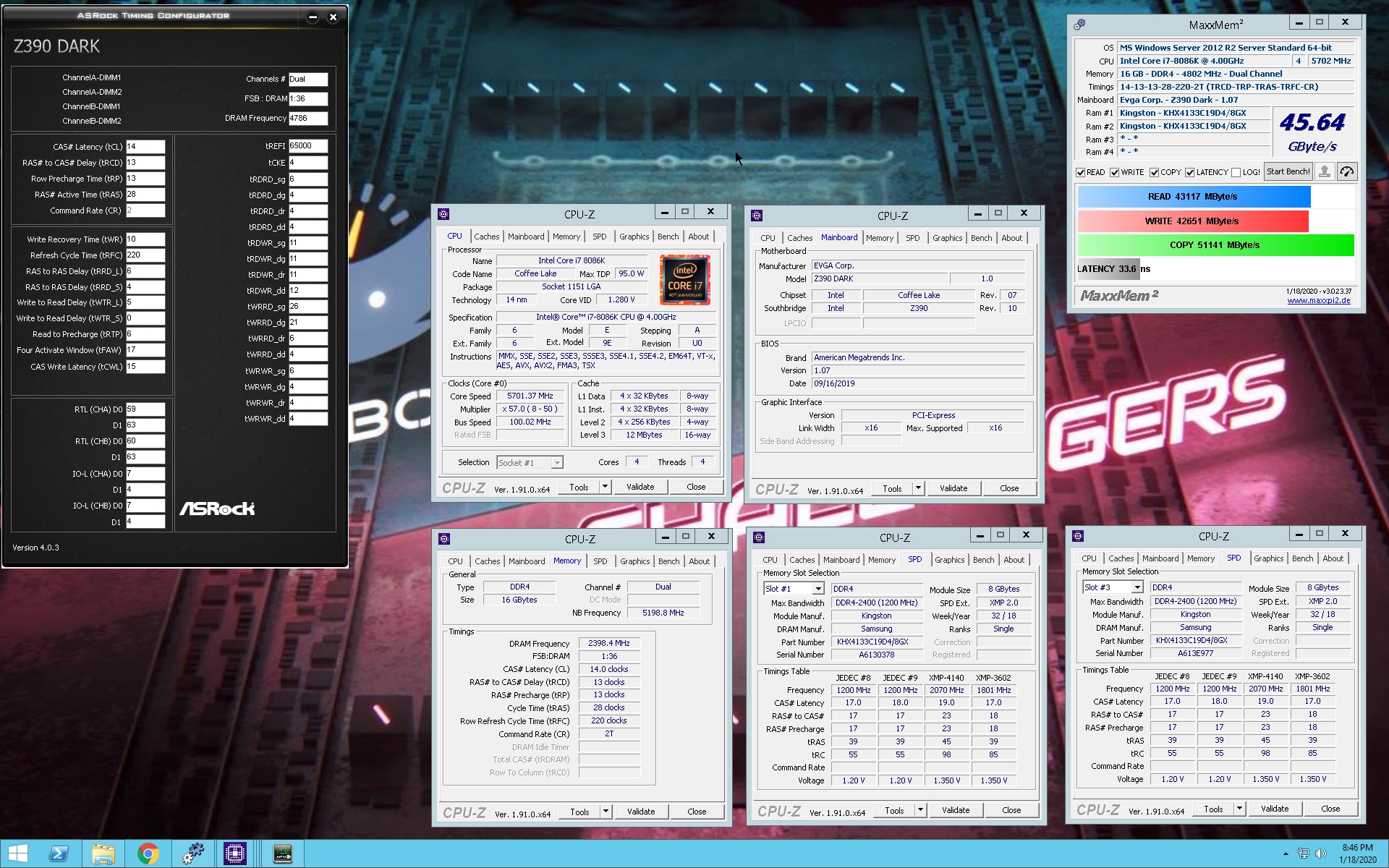Expand Tools dropdown arrow in CPU-Z Memory window
The height and width of the screenshot is (868, 1389).
coord(606,812)
